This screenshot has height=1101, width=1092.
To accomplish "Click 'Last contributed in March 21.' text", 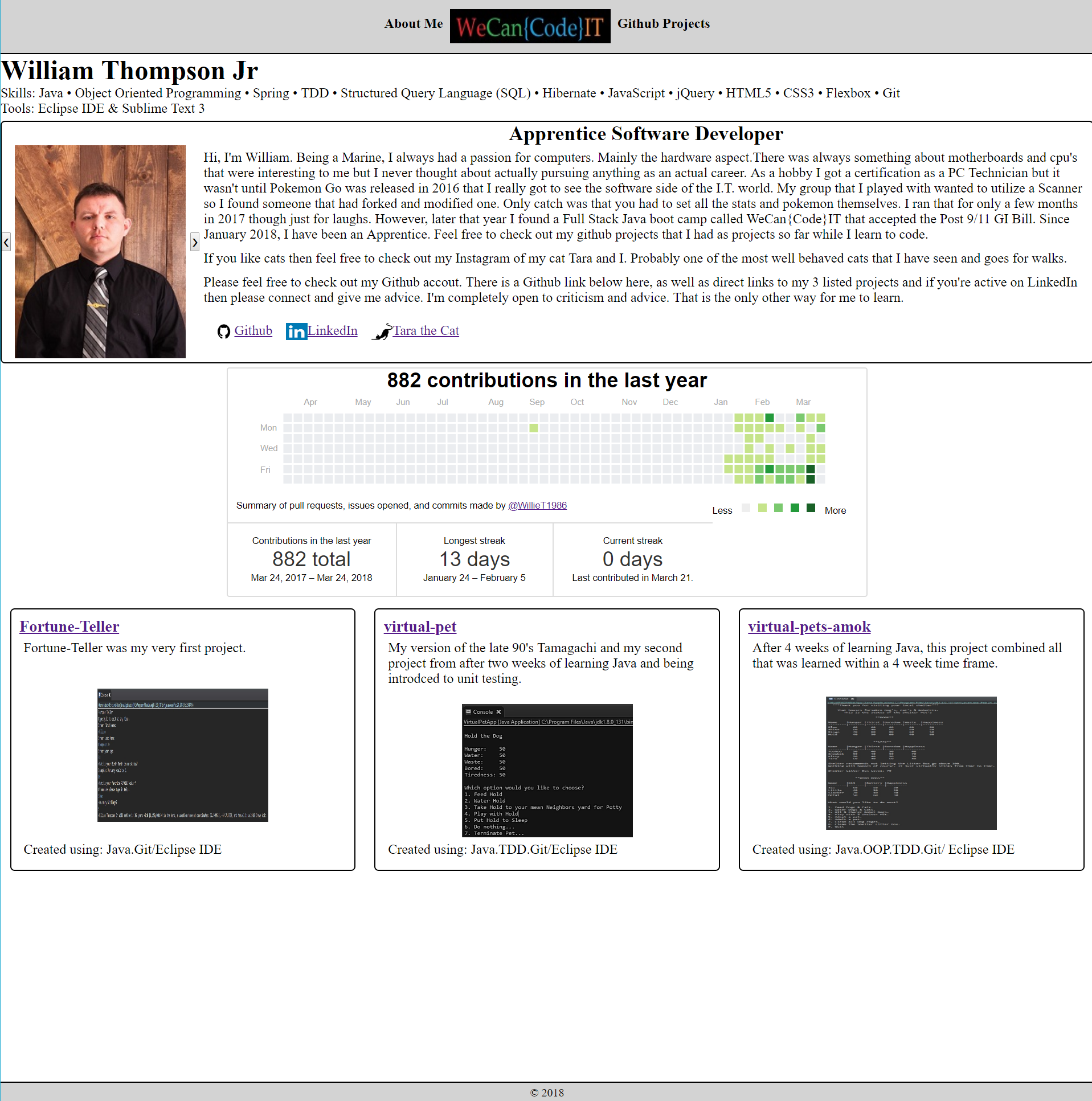I will point(632,578).
